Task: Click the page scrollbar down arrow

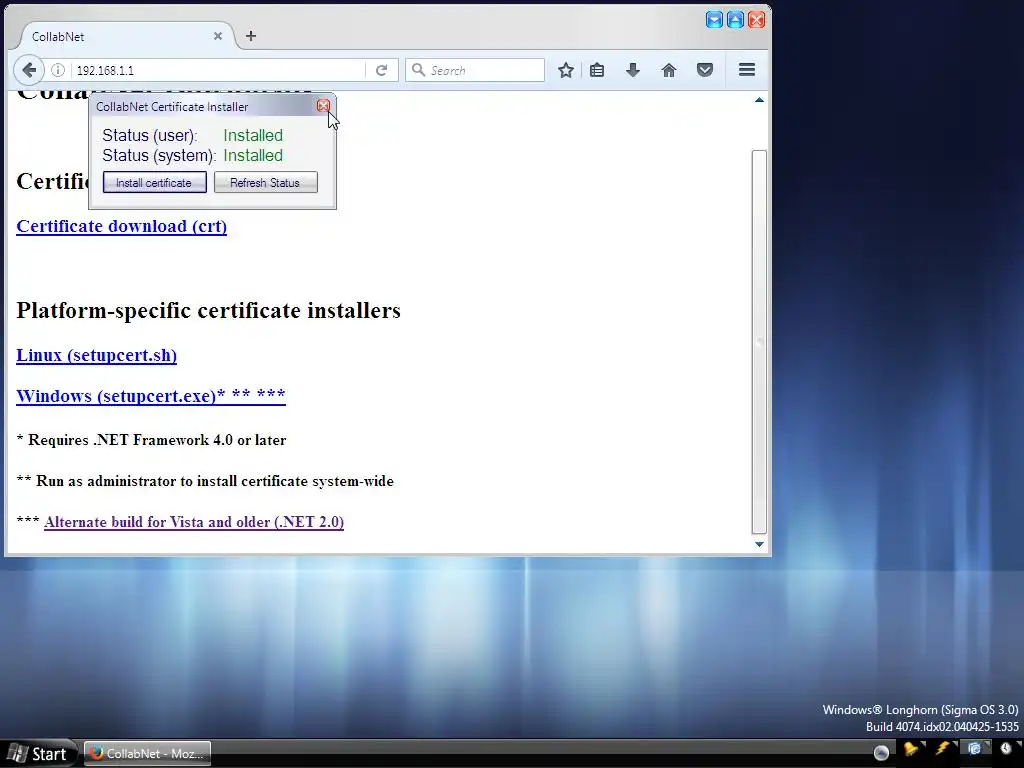Action: 759,544
